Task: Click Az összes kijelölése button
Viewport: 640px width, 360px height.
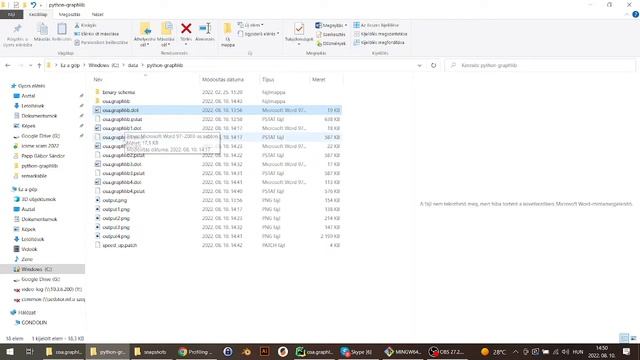Action: click(376, 25)
